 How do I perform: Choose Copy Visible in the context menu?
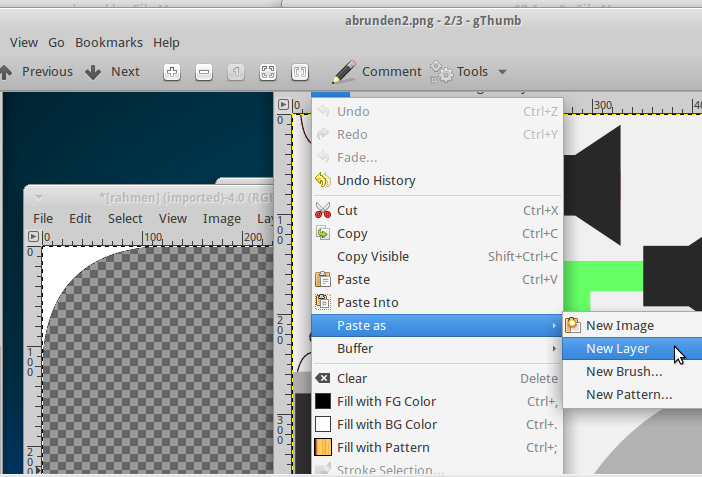point(373,256)
